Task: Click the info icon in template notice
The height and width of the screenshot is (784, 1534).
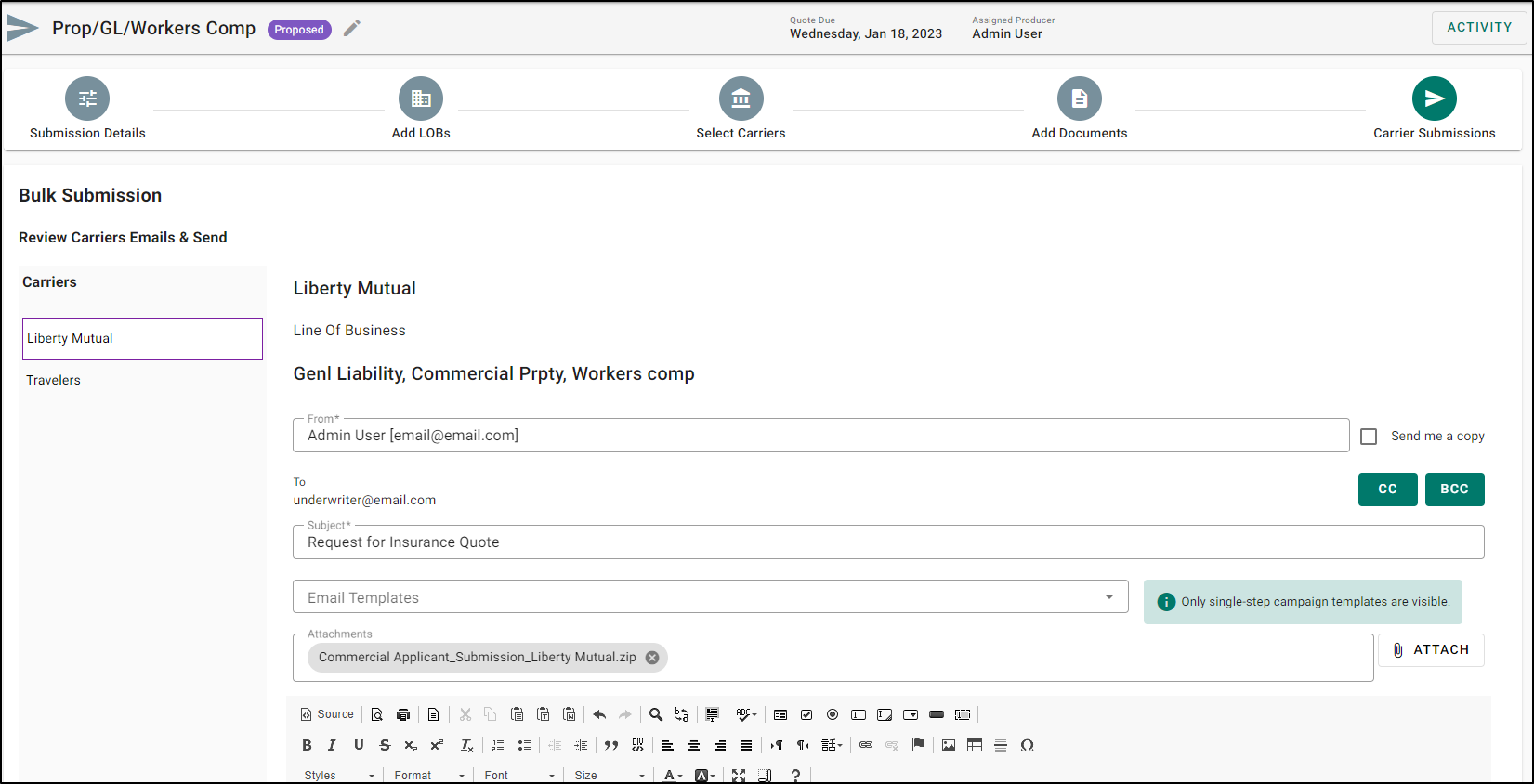Action: click(1166, 602)
